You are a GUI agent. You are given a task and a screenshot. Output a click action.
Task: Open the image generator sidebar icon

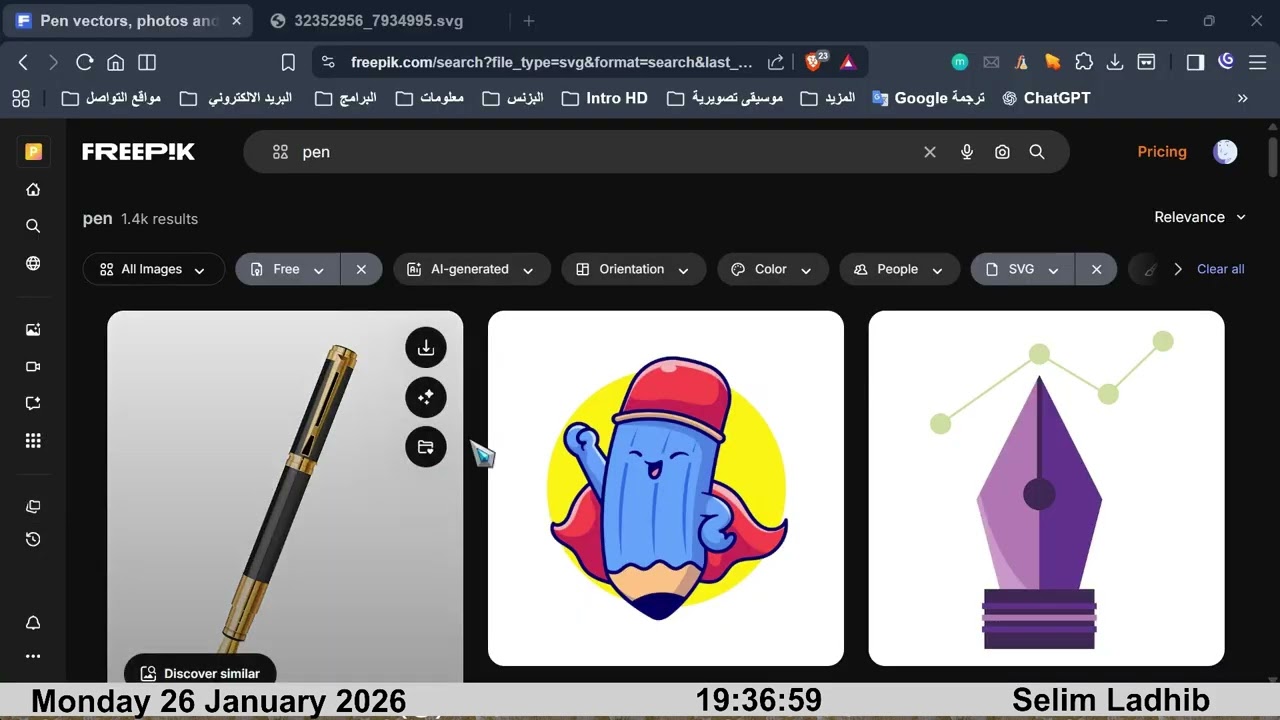[33, 330]
